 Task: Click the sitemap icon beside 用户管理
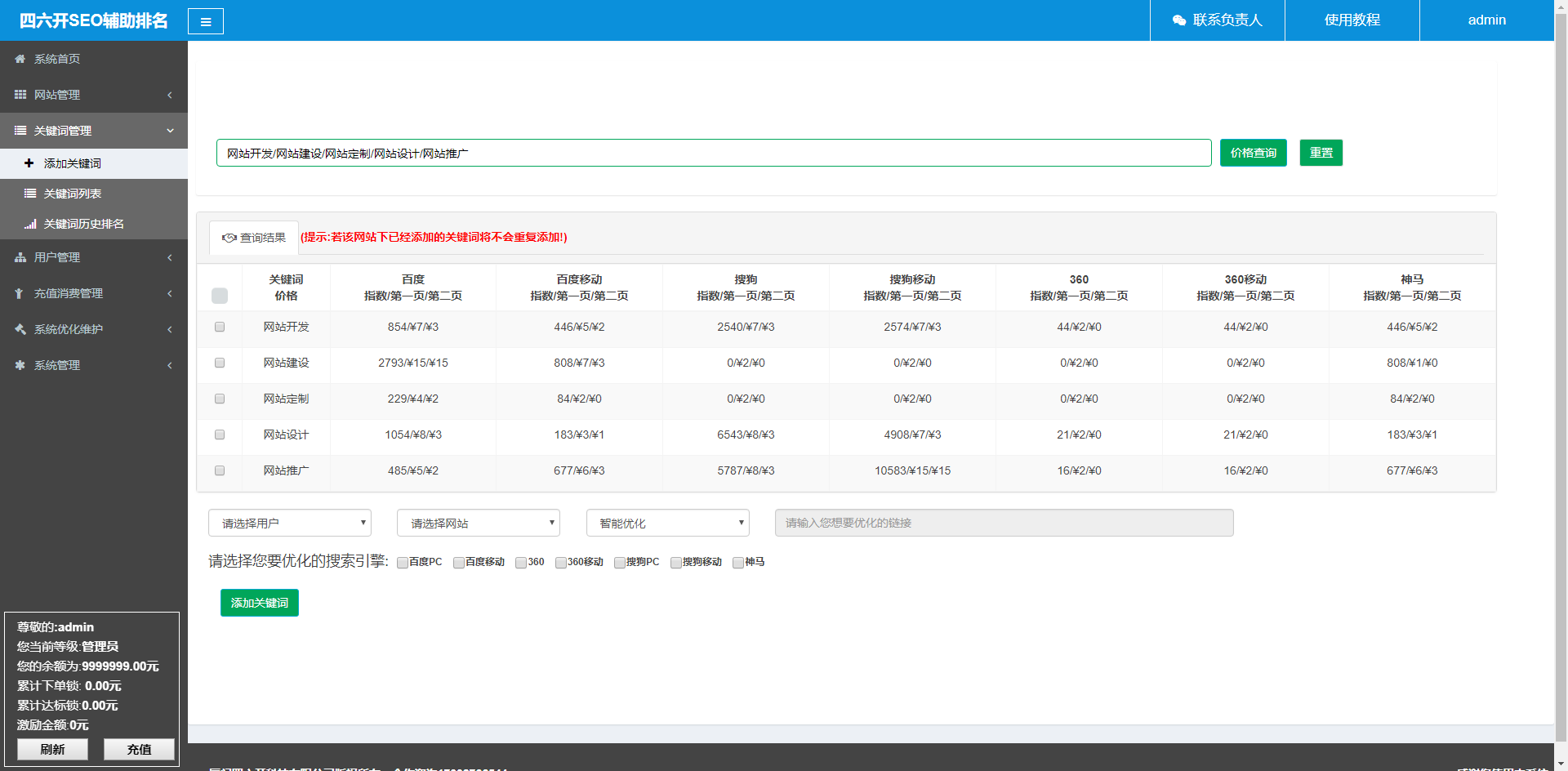[20, 257]
